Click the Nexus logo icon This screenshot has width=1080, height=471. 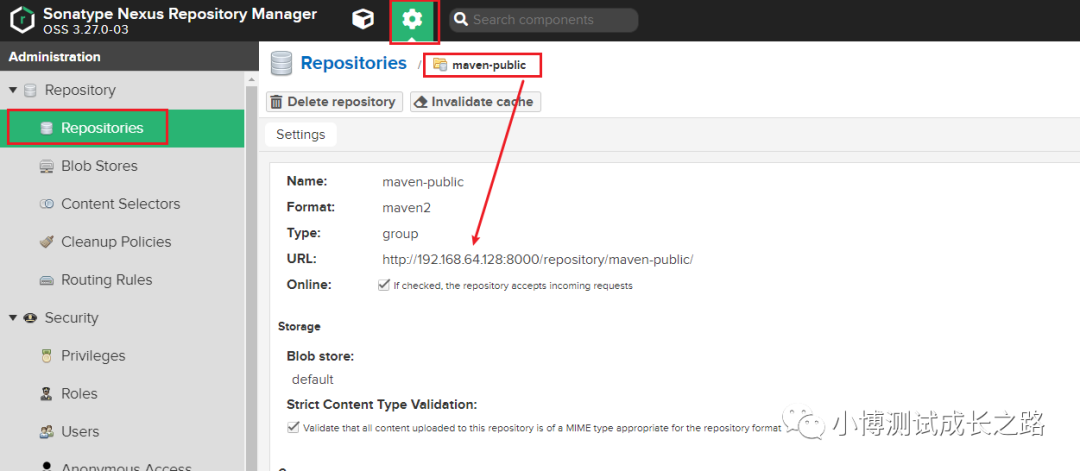(x=22, y=20)
